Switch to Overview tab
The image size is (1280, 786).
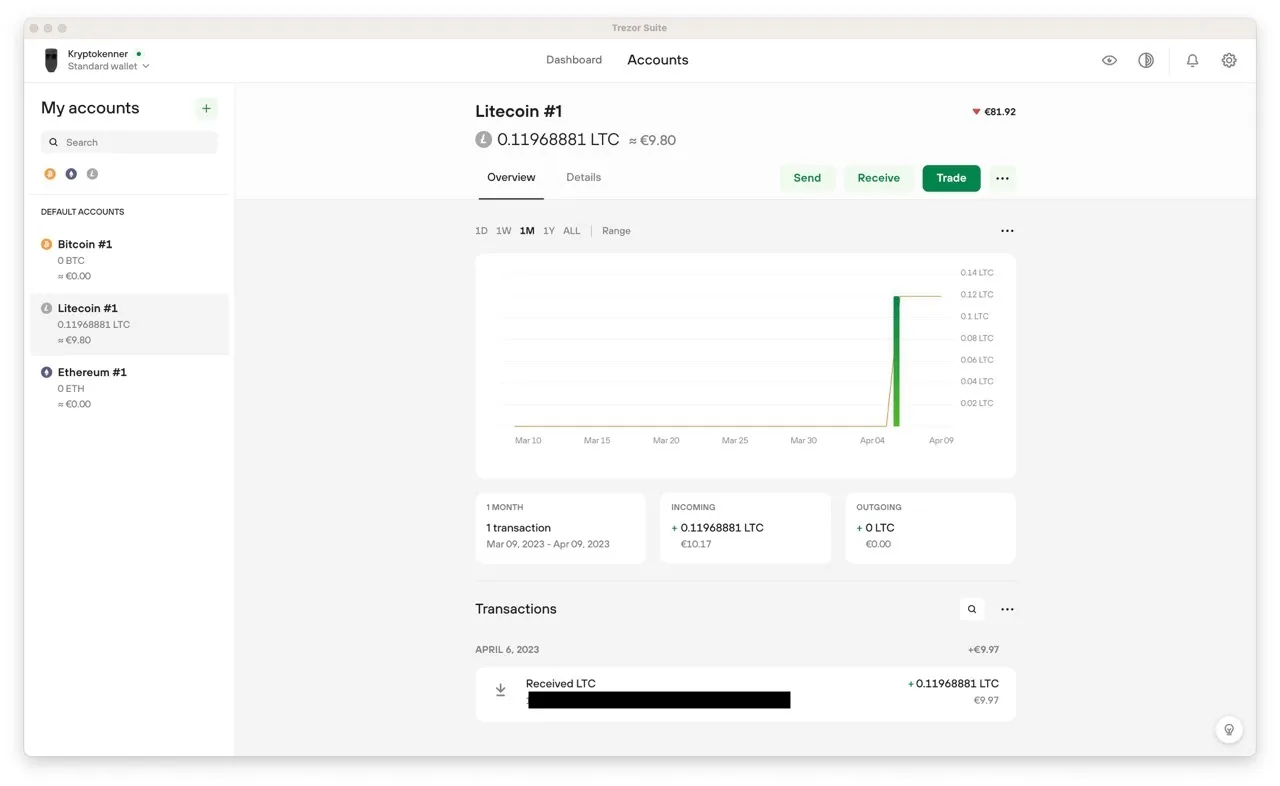[x=511, y=177]
